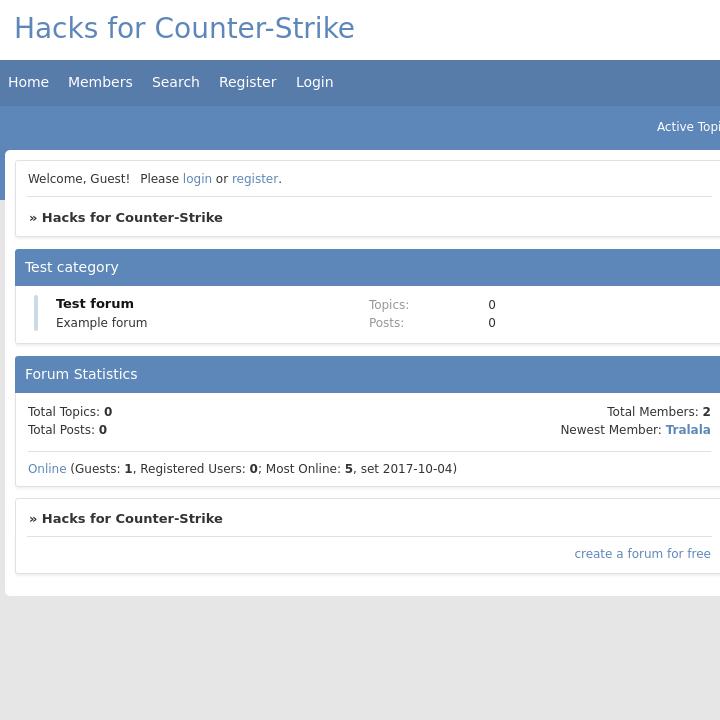Click the Forum Statistics section header

coord(81,374)
